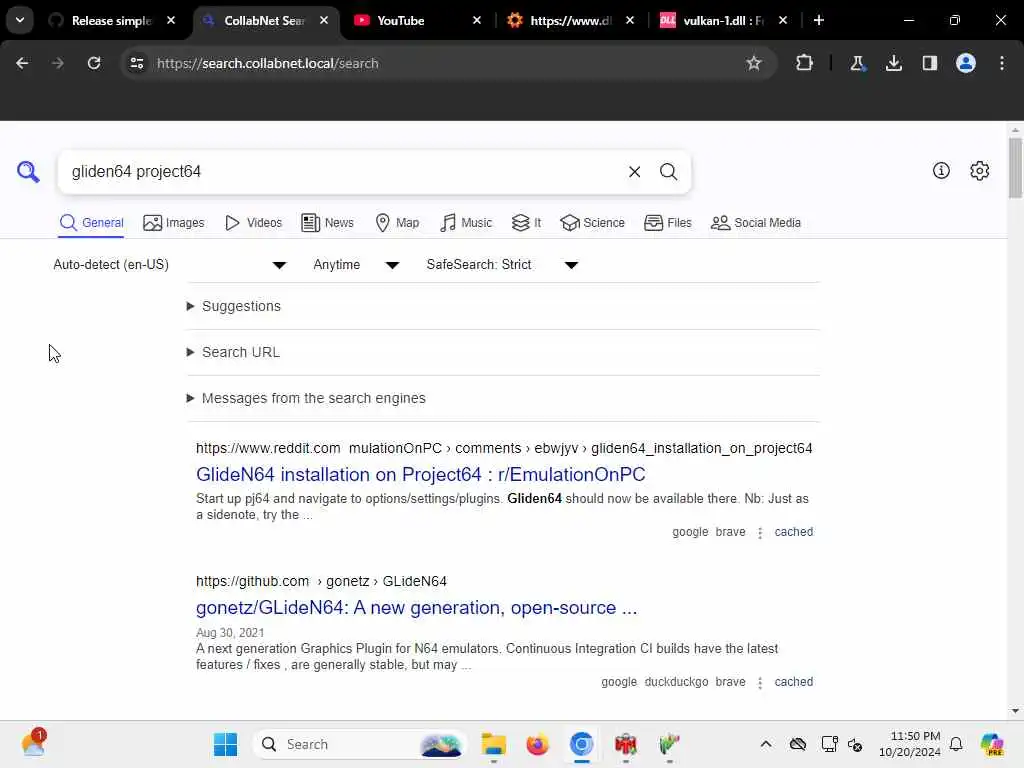
Task: Click the browser address bar URL
Action: click(x=267, y=63)
